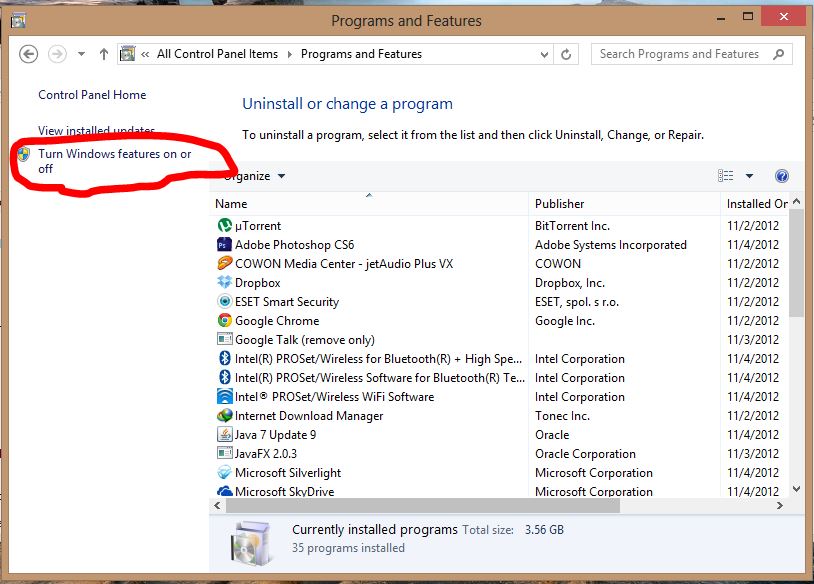Click the horizontal scrollbar thumb
This screenshot has width=814, height=584.
tap(423, 506)
